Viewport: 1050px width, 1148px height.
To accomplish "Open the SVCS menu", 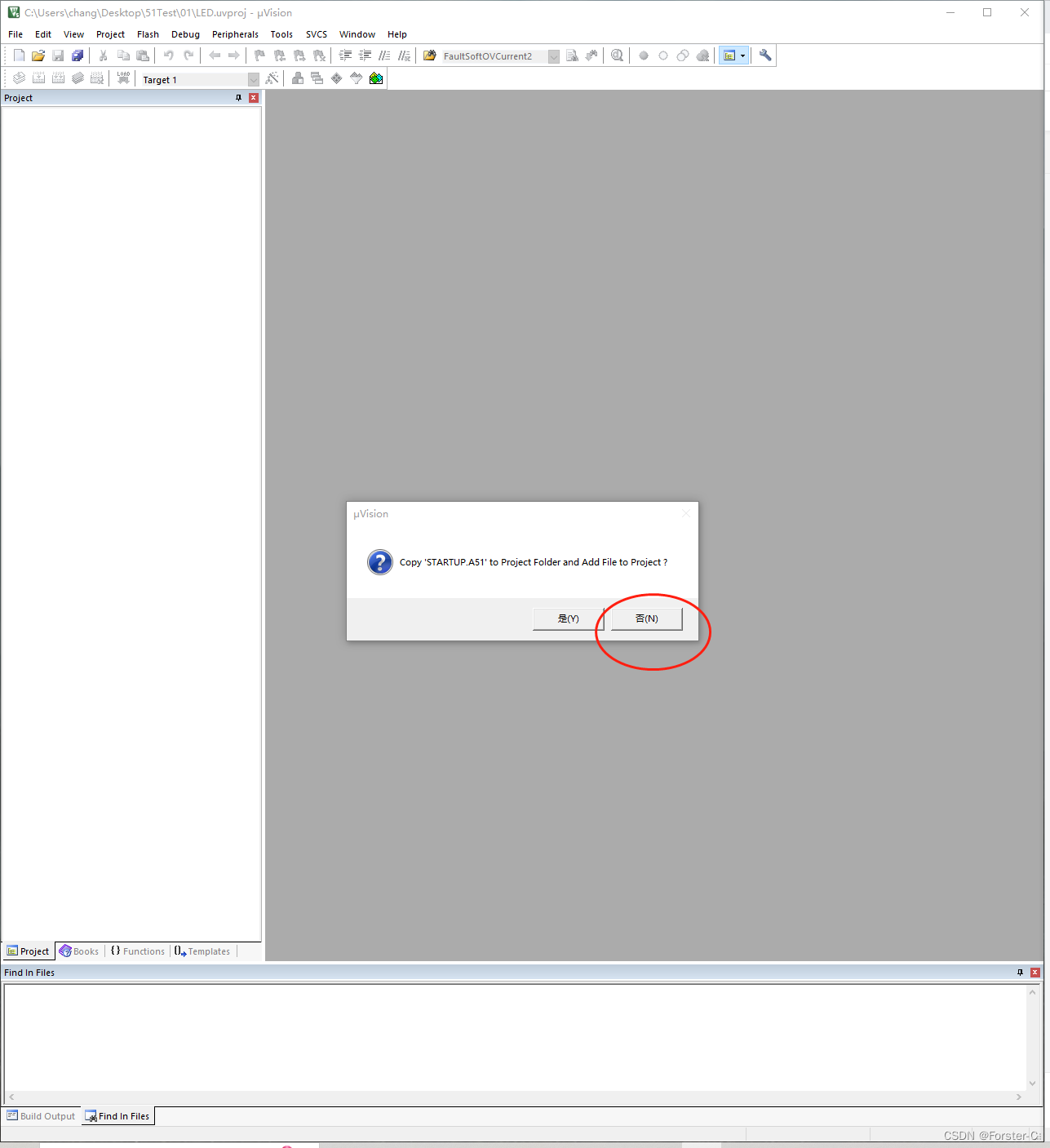I will [317, 34].
